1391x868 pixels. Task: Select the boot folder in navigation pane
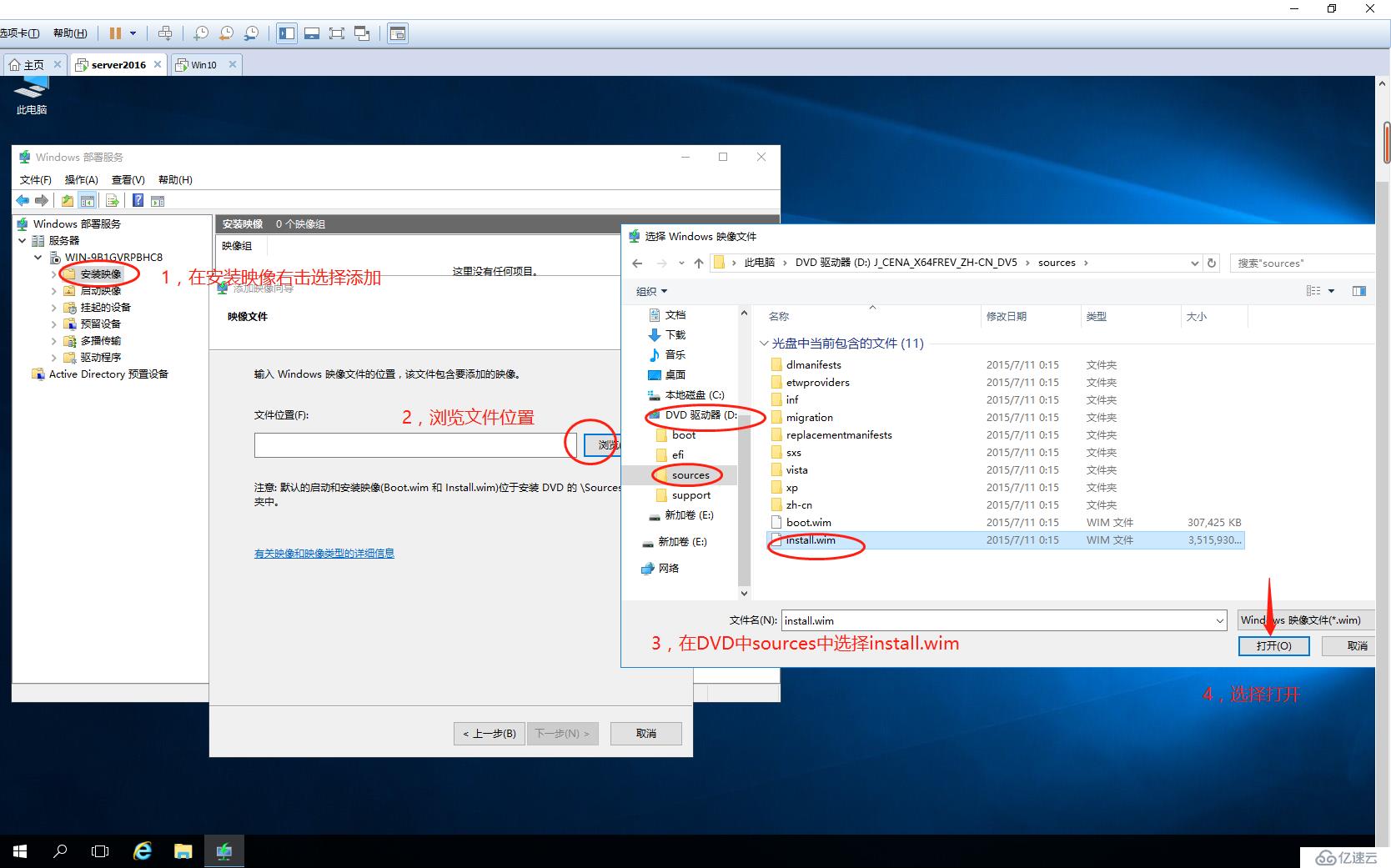tap(683, 434)
